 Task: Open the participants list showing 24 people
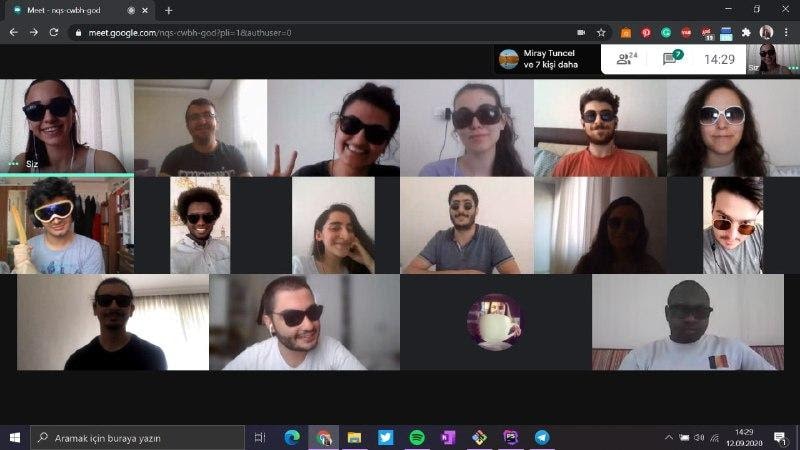[627, 59]
